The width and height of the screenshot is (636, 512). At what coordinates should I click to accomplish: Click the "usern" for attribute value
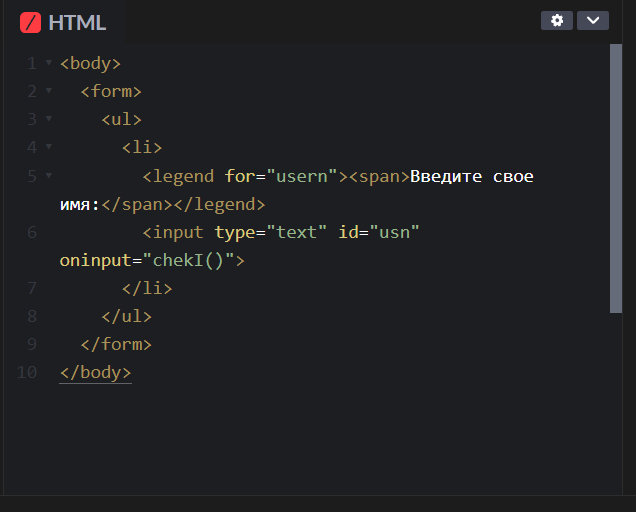point(302,176)
